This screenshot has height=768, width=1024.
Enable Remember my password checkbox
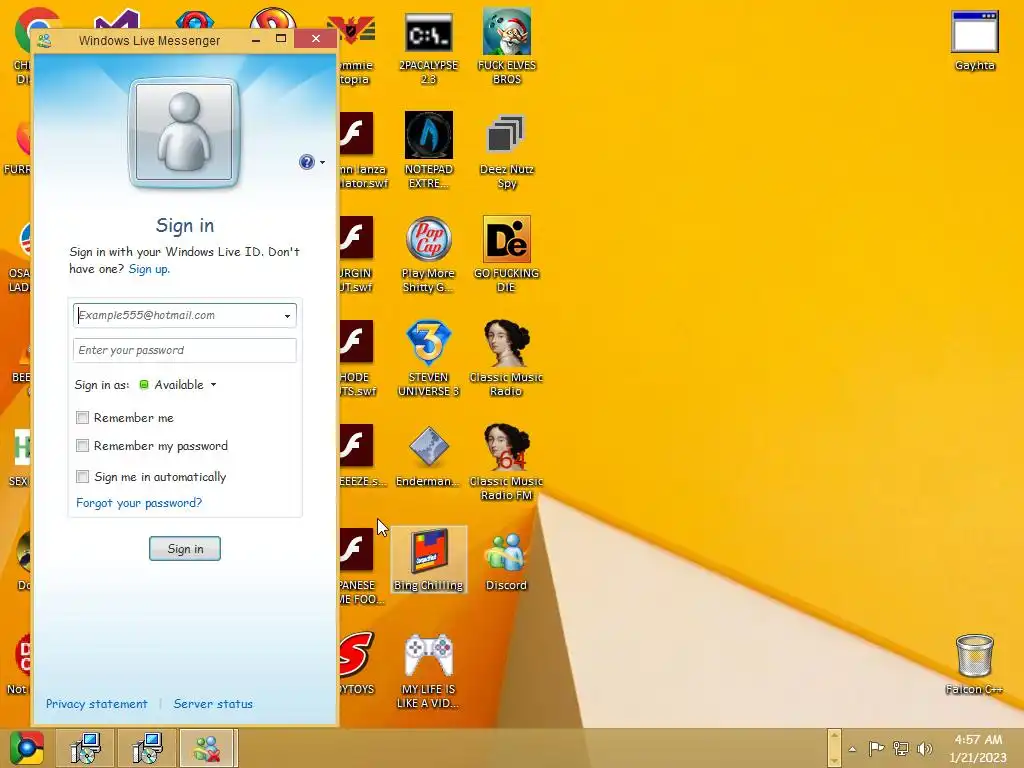coord(82,445)
